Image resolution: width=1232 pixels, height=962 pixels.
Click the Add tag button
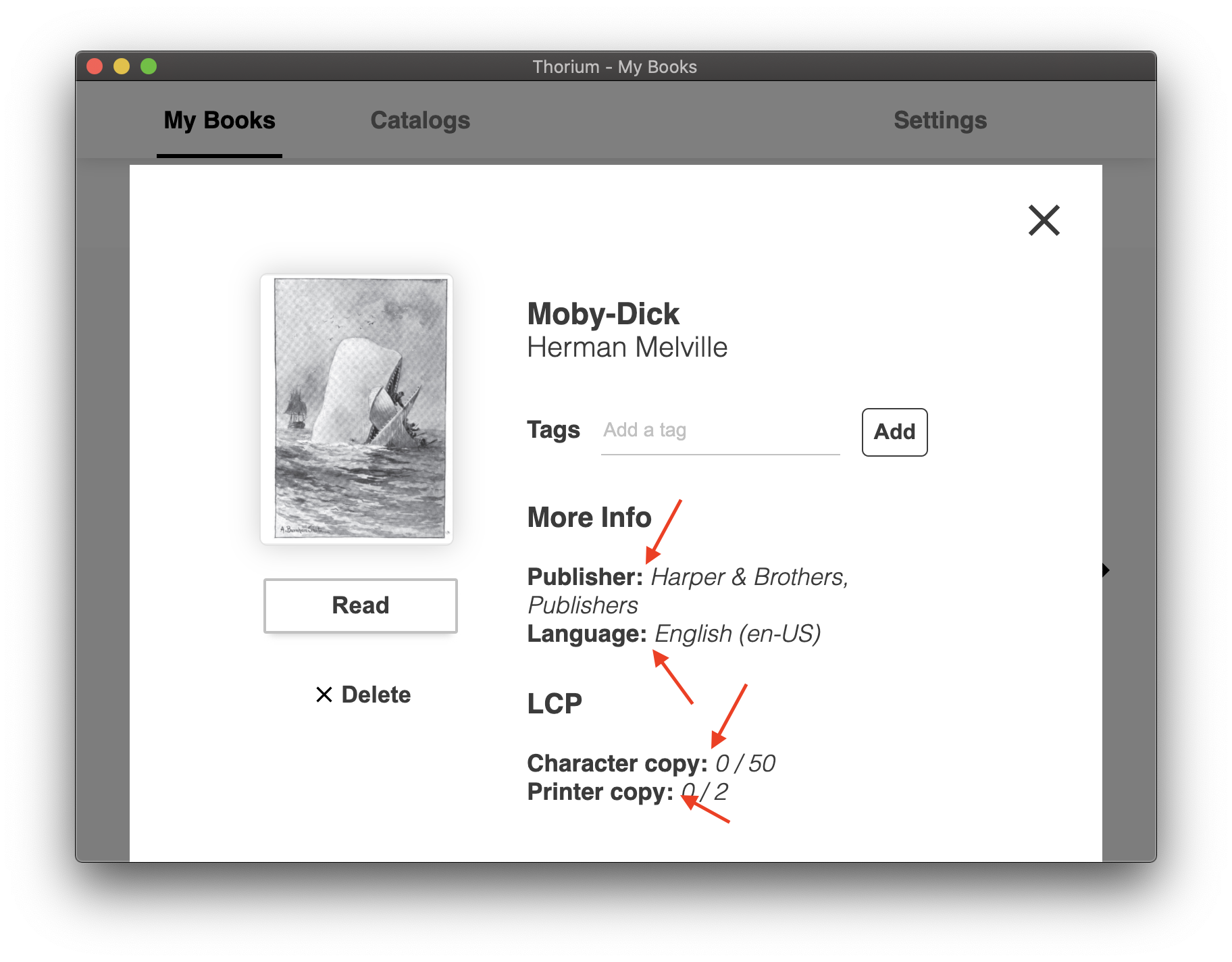point(894,432)
